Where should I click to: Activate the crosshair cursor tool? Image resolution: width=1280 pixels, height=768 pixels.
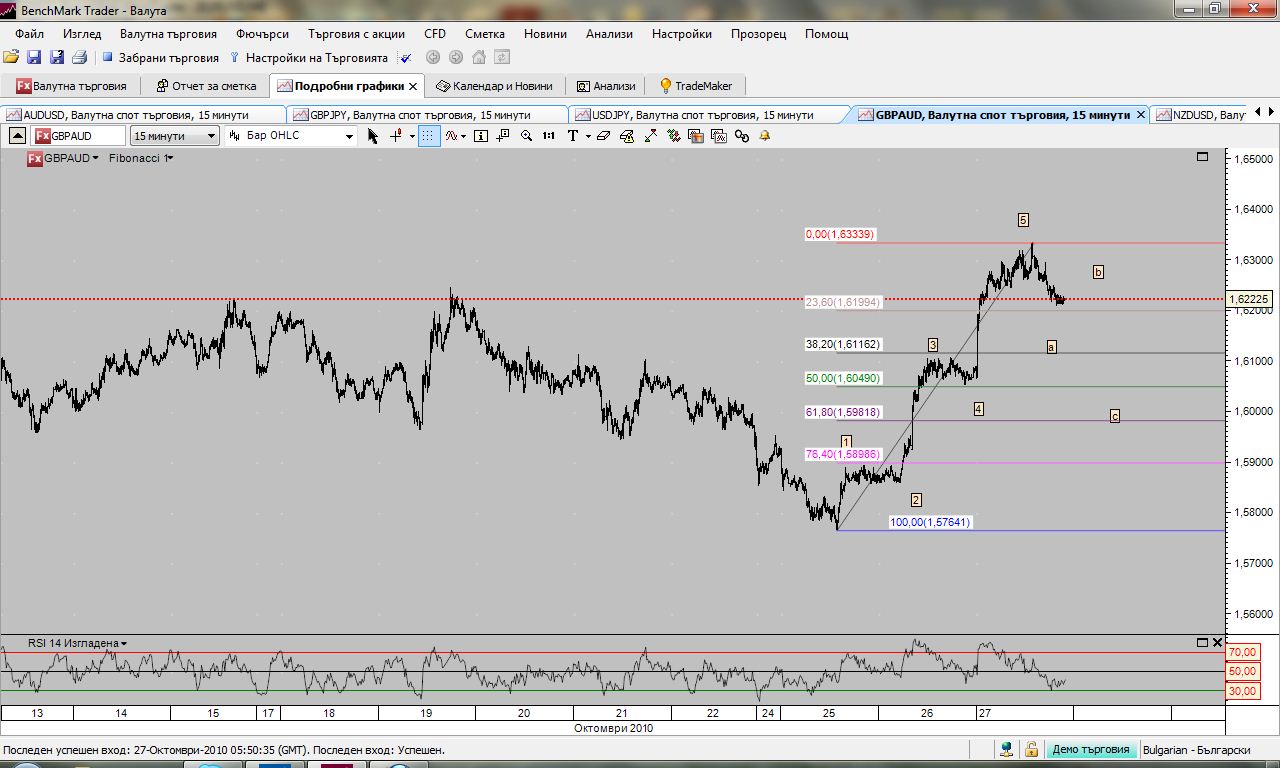coord(396,136)
